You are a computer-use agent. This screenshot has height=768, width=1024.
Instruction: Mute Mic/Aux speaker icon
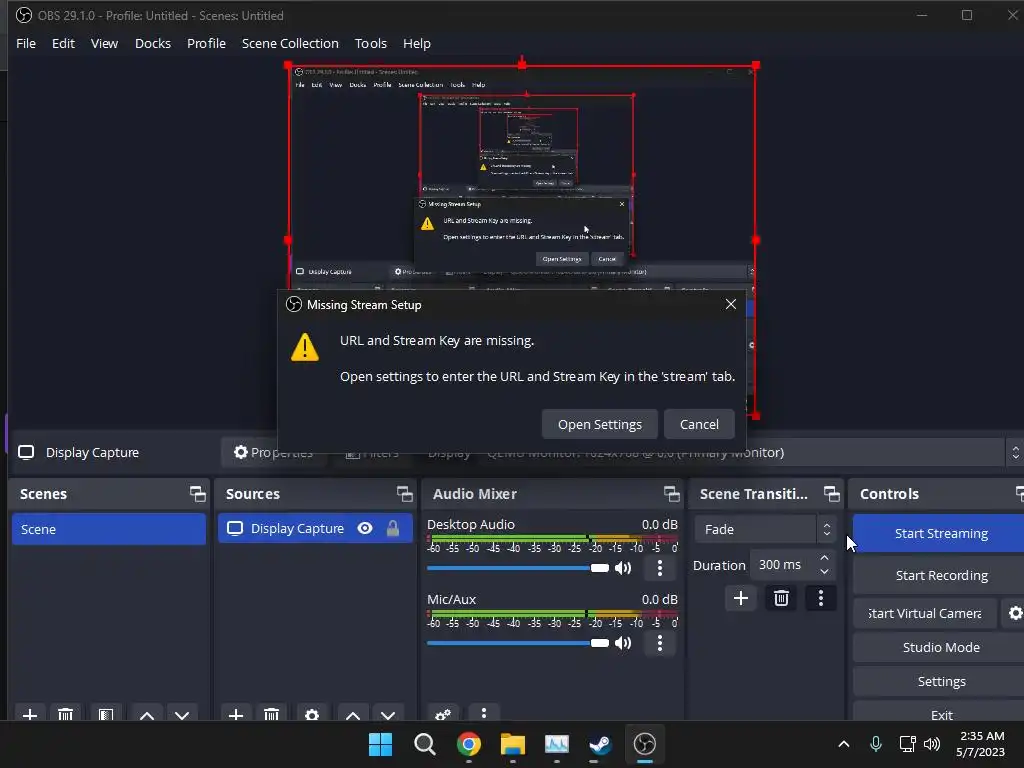pos(623,643)
